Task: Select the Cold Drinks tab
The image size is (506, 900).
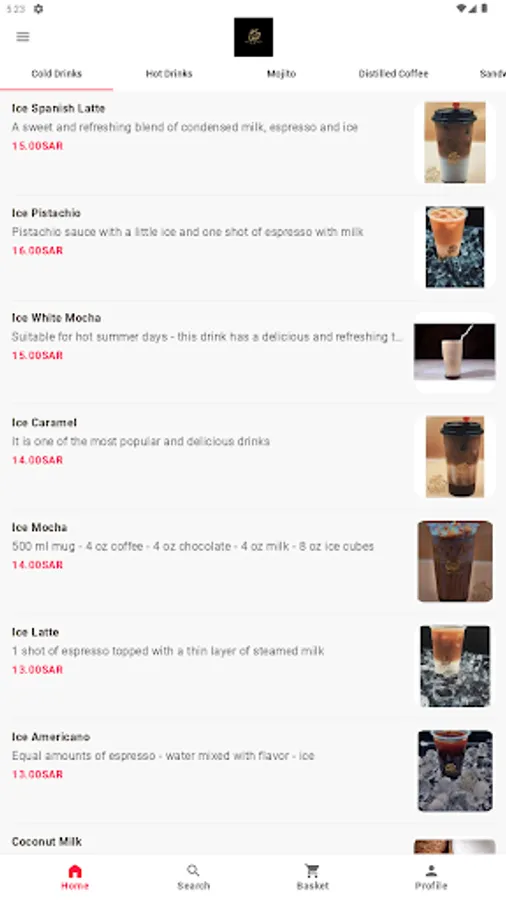Action: (x=56, y=73)
